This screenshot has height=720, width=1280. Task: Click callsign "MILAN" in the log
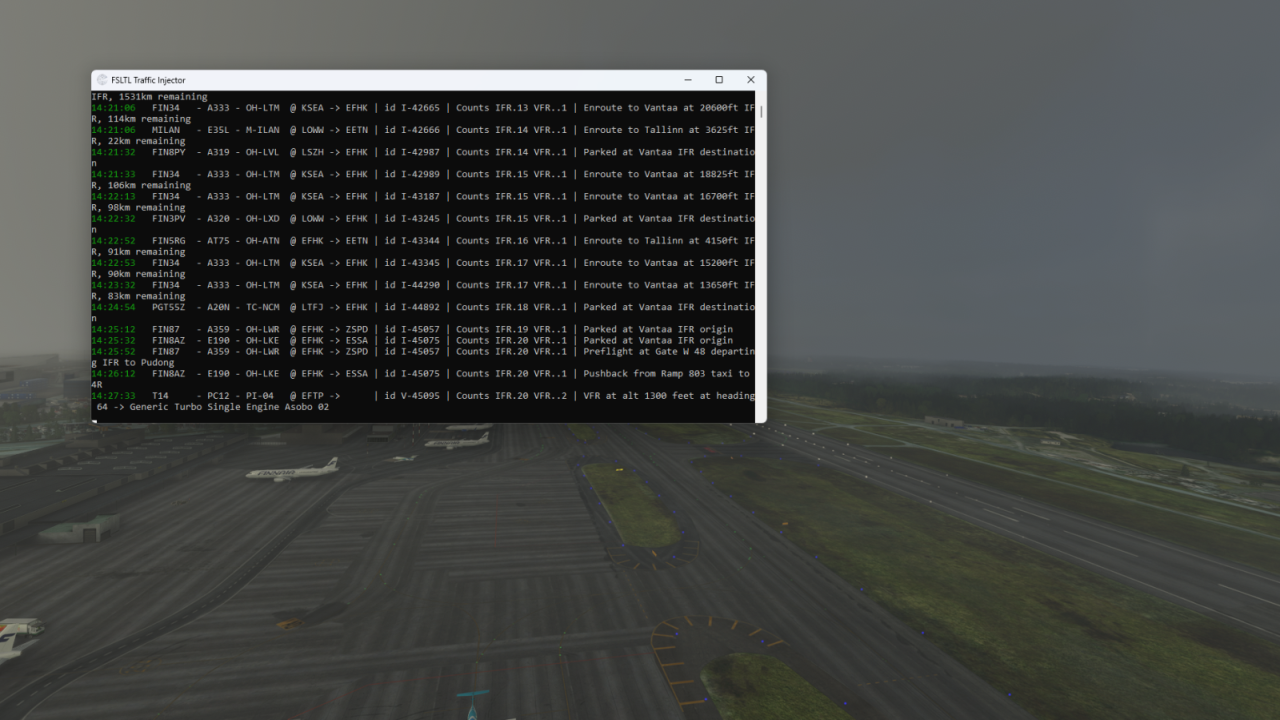coord(166,130)
